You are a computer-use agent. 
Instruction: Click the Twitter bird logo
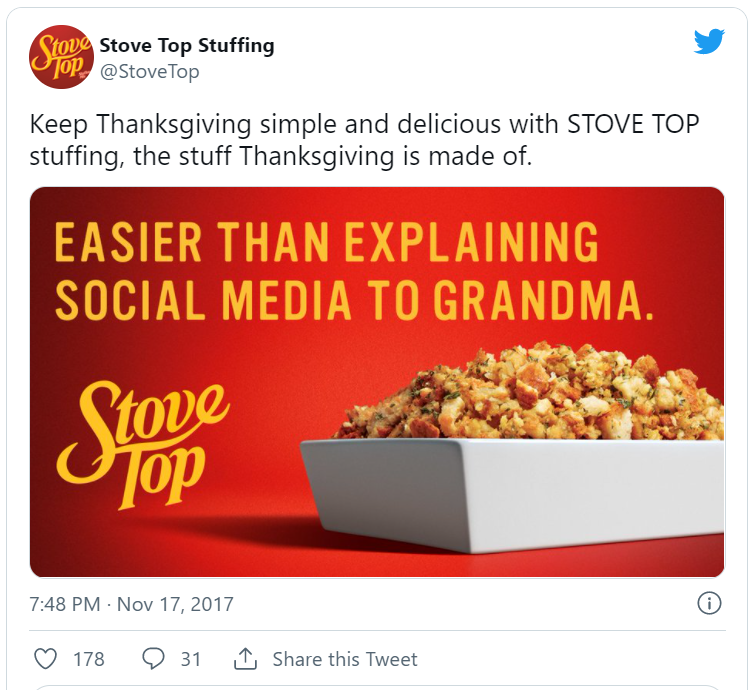[x=709, y=41]
